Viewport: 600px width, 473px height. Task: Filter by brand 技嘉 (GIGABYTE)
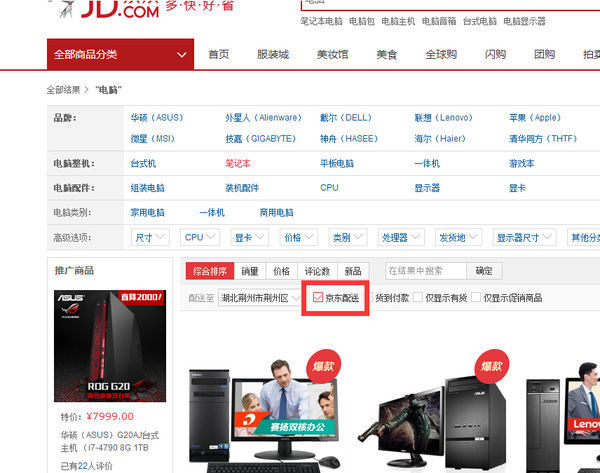(261, 139)
